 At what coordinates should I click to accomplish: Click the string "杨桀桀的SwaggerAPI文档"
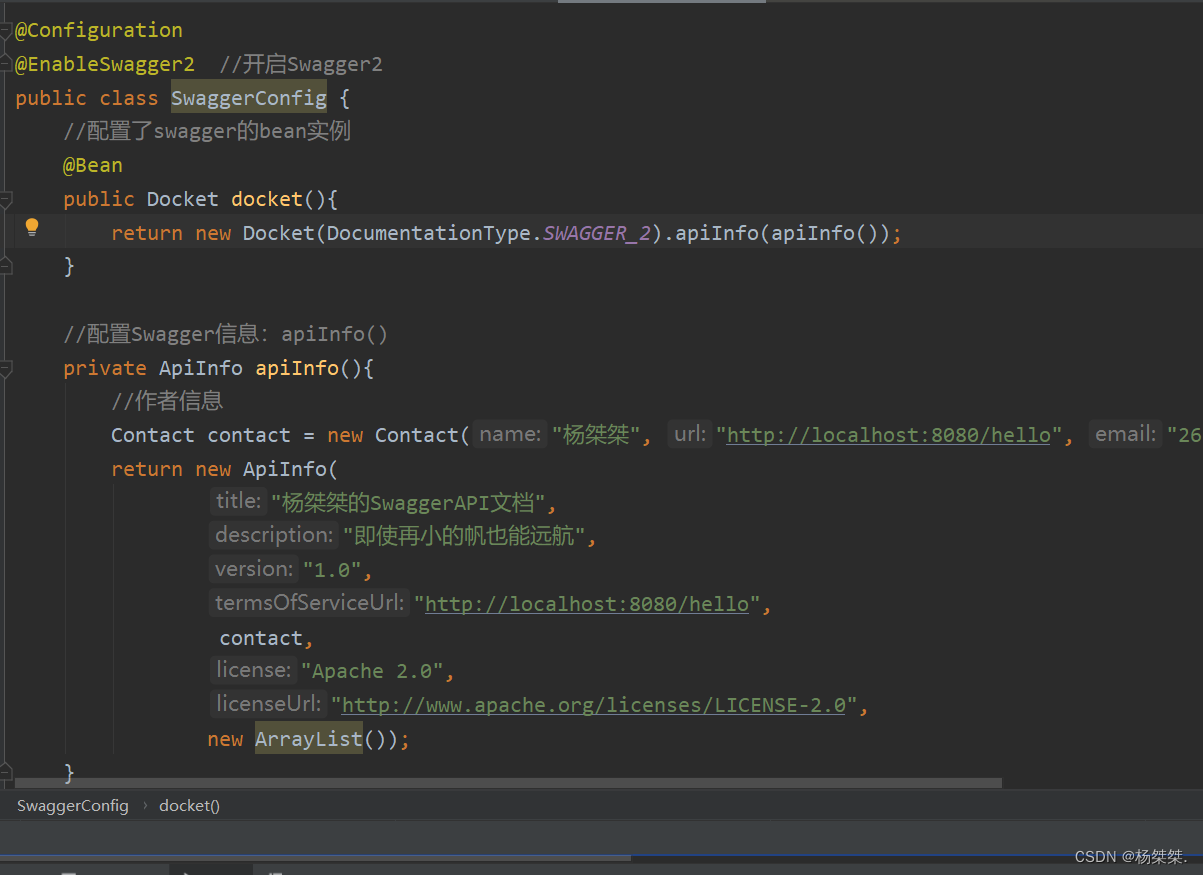click(409, 502)
